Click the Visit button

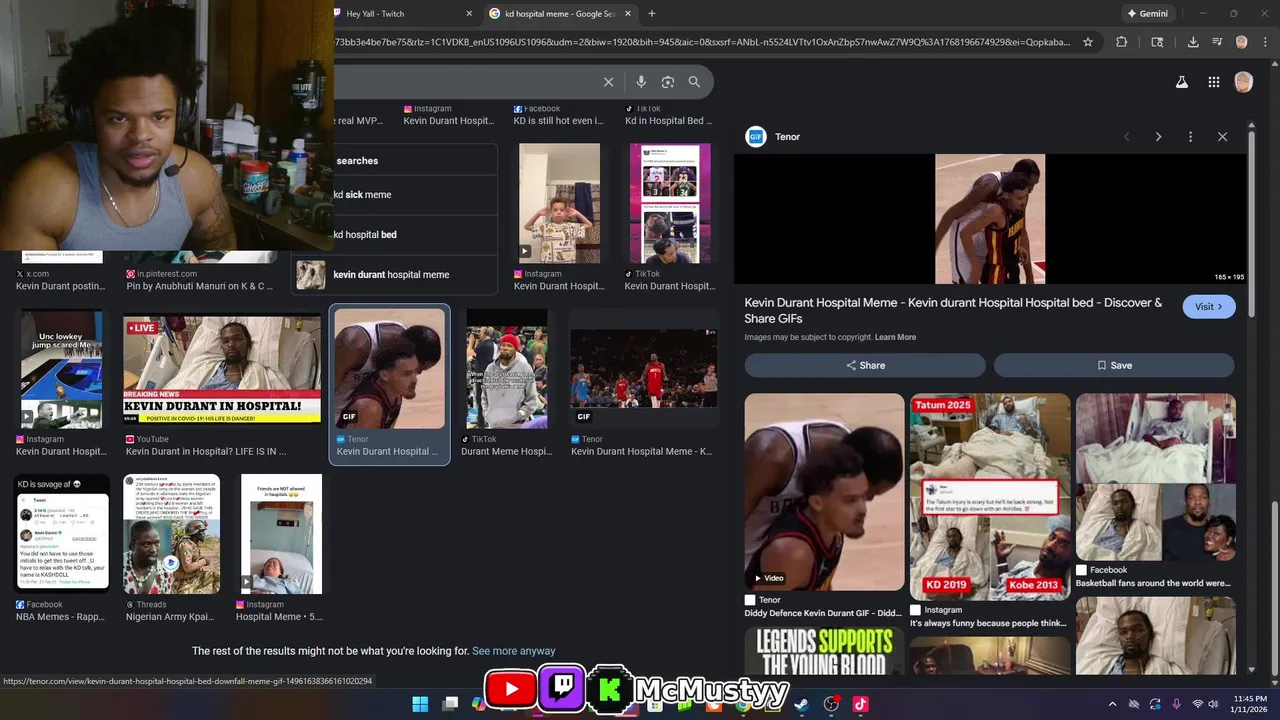pos(1208,307)
